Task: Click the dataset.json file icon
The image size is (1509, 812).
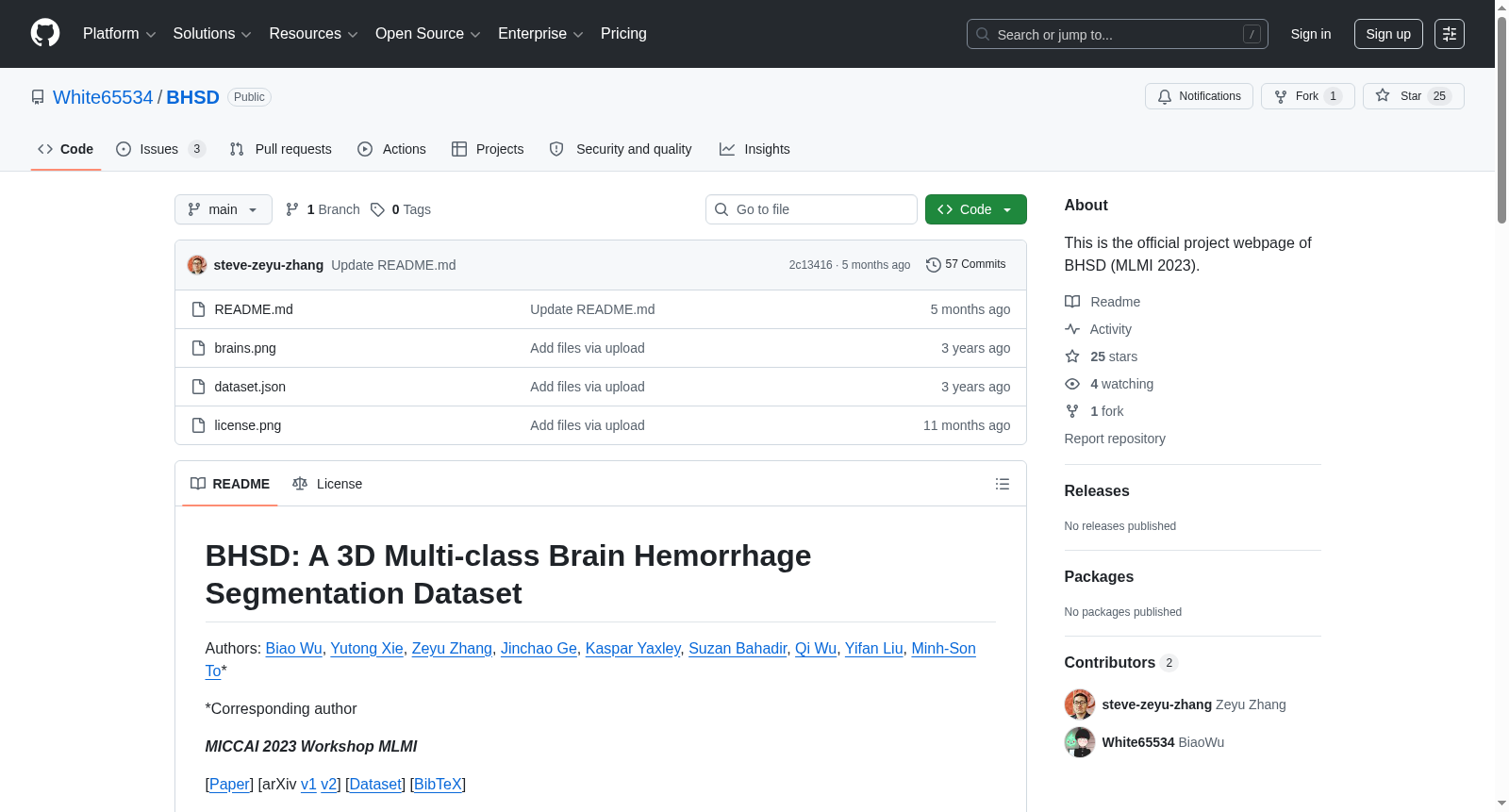Action: tap(198, 387)
